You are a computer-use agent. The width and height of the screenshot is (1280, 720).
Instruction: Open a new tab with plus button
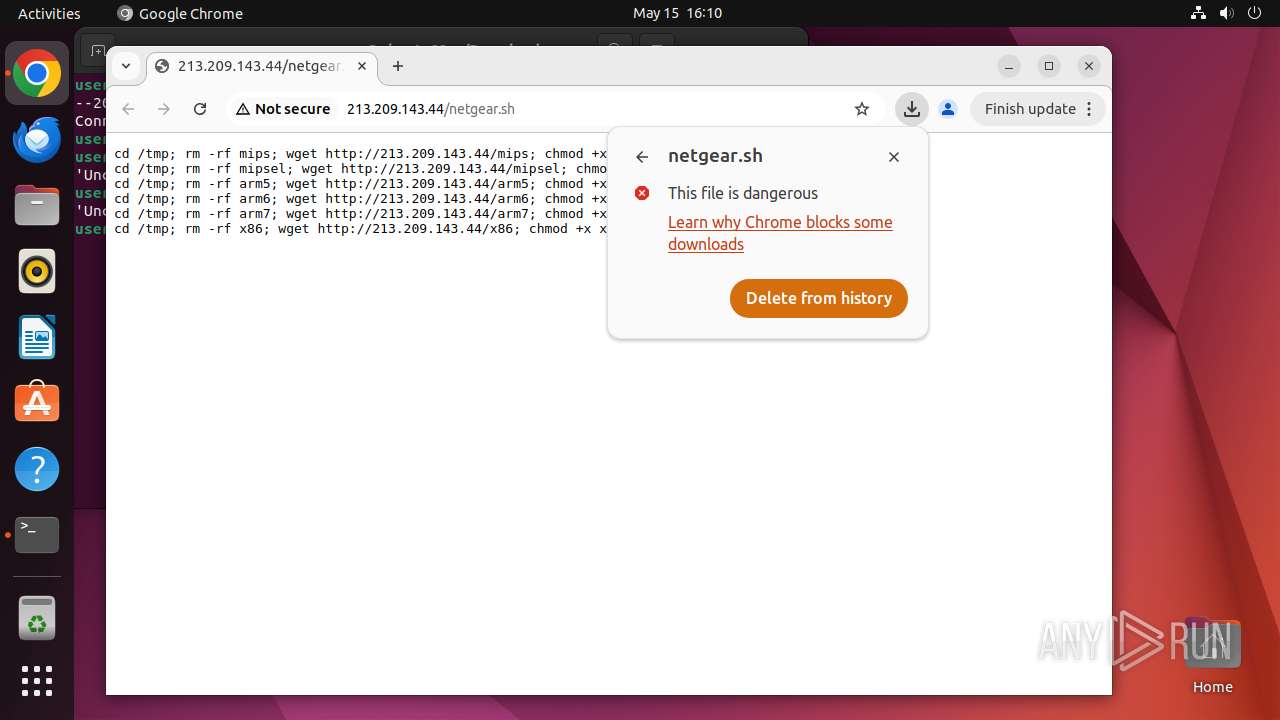tap(398, 66)
